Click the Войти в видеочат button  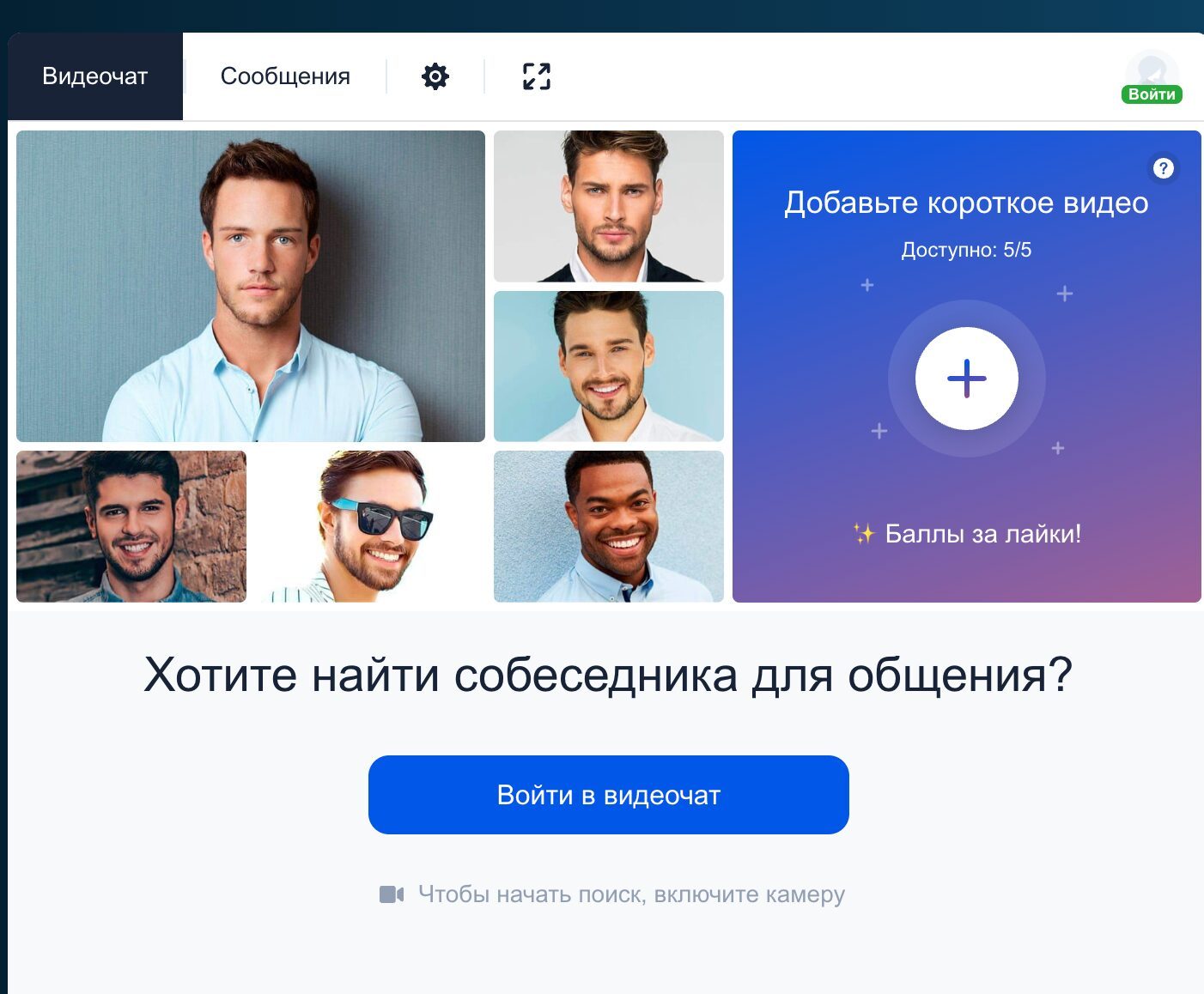coord(609,795)
